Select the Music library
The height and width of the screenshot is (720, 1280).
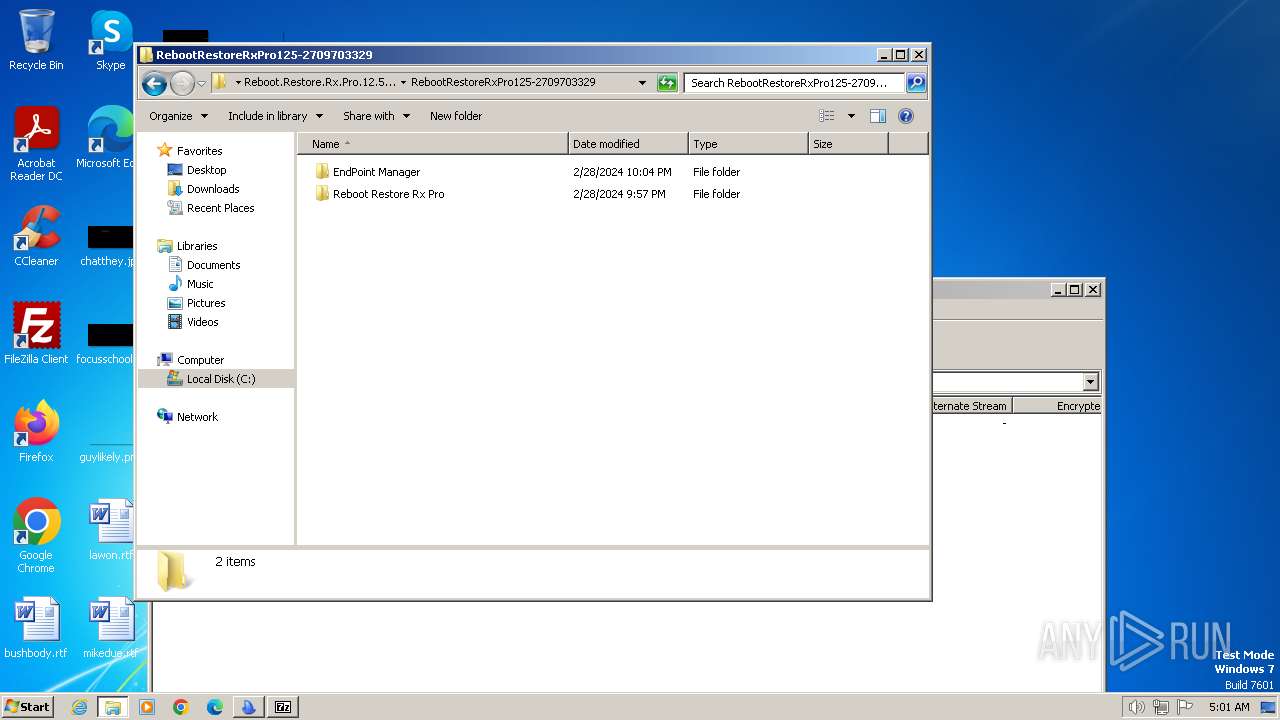[x=200, y=284]
